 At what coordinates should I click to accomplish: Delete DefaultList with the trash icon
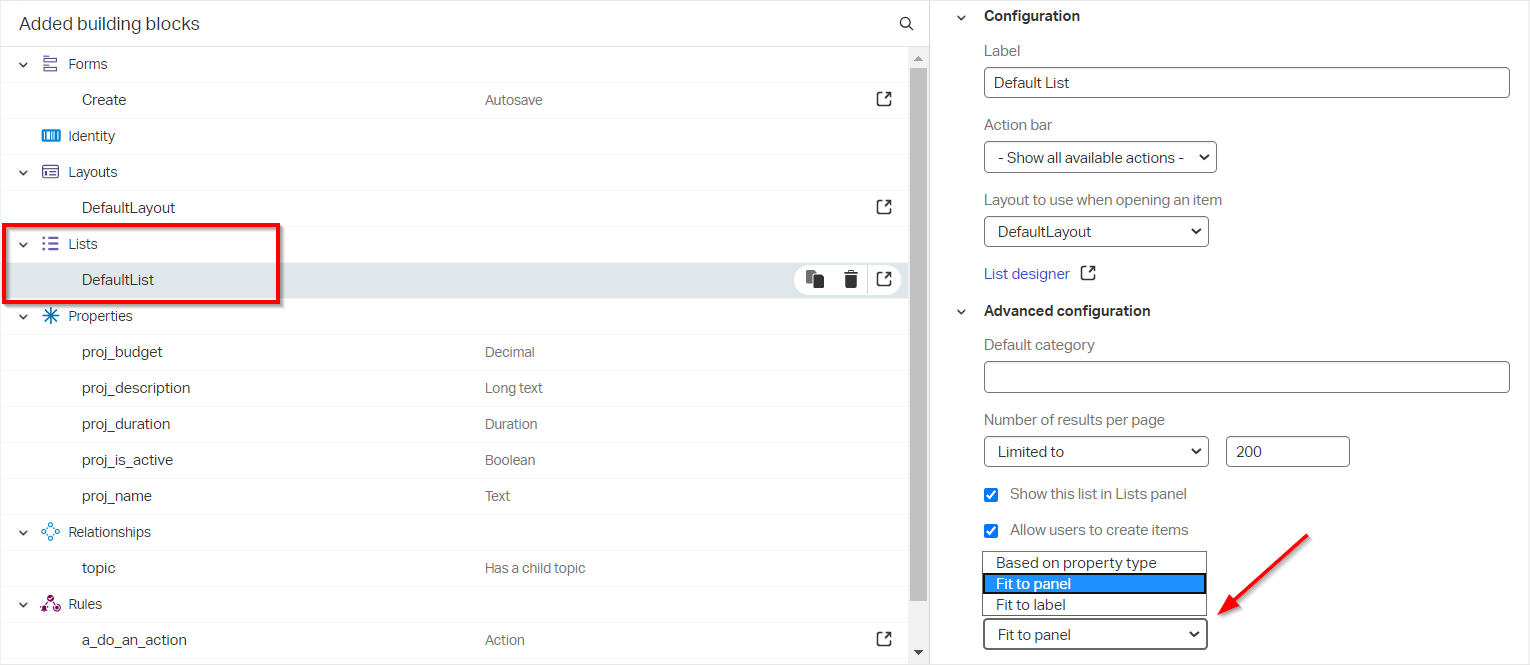point(850,280)
